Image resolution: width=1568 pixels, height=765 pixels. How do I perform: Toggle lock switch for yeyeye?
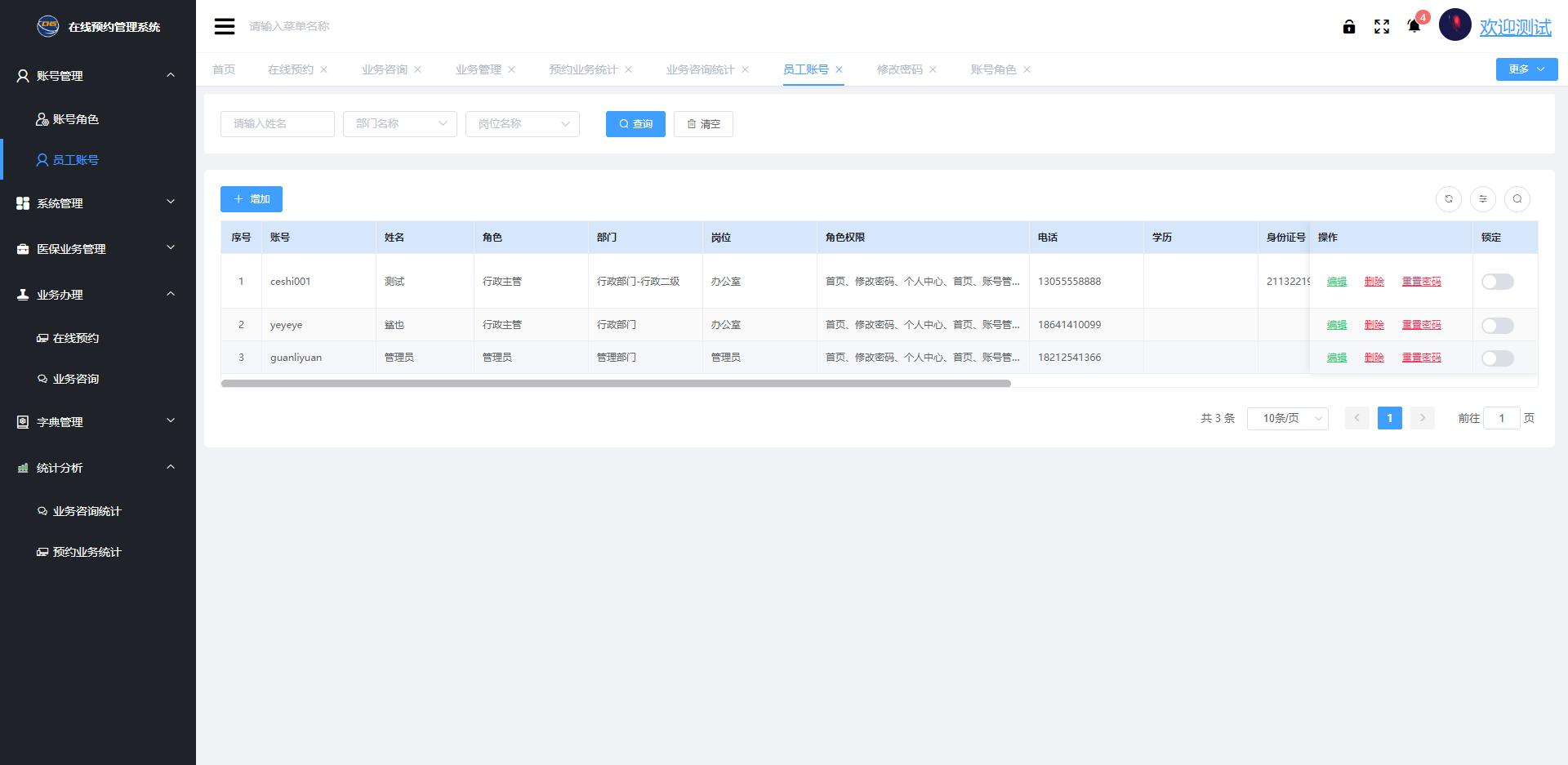coord(1498,326)
